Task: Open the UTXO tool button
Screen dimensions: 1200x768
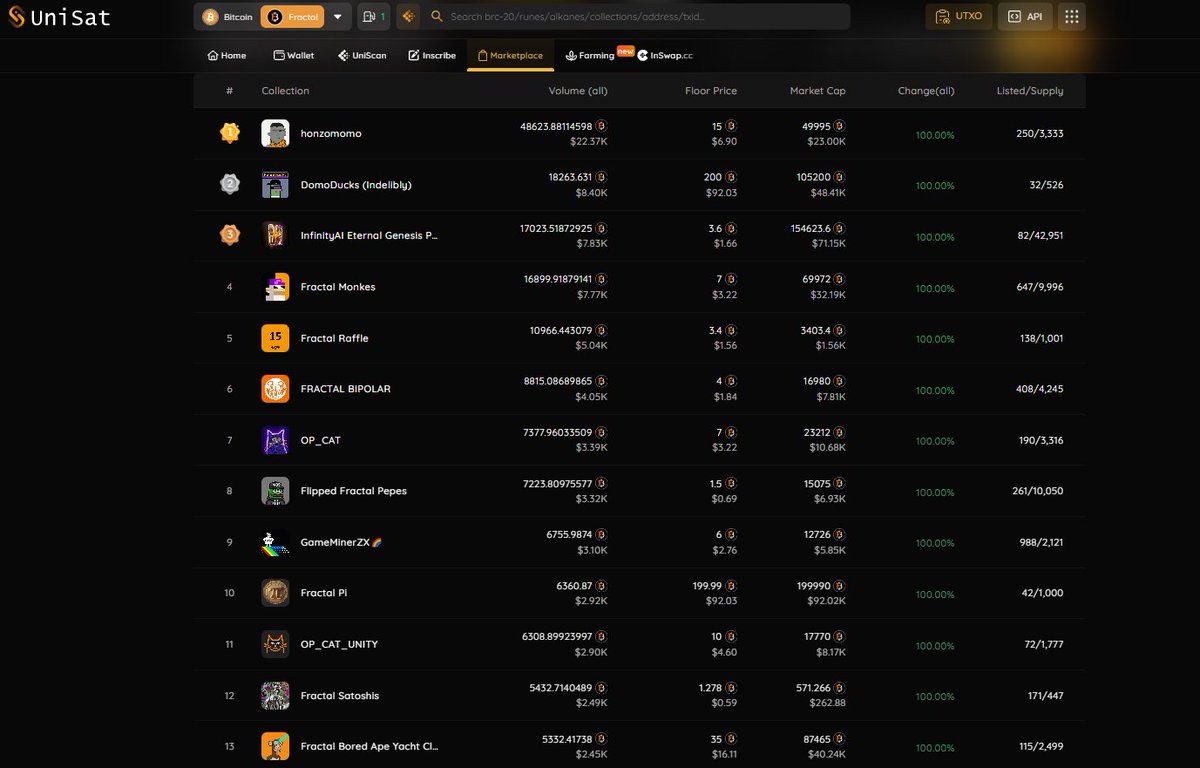Action: (x=958, y=17)
